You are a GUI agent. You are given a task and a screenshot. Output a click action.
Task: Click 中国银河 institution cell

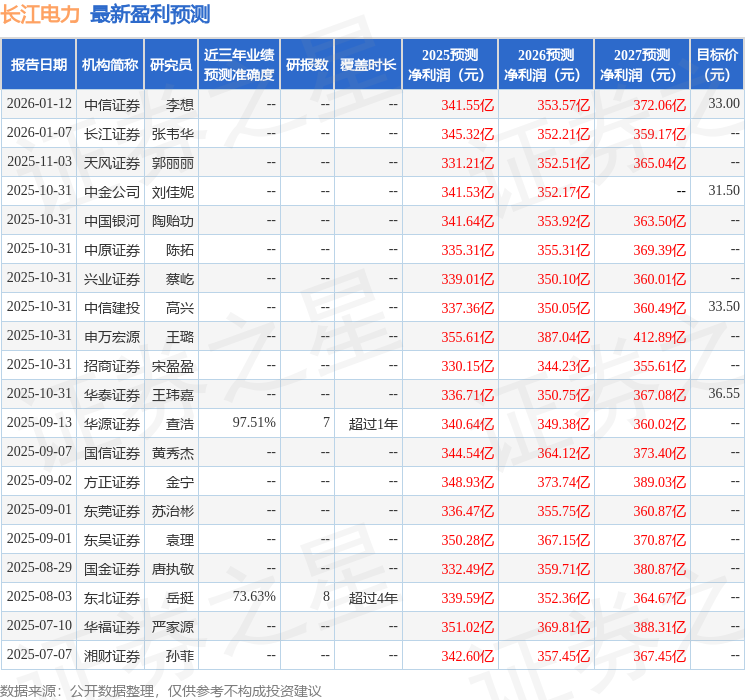(x=112, y=221)
